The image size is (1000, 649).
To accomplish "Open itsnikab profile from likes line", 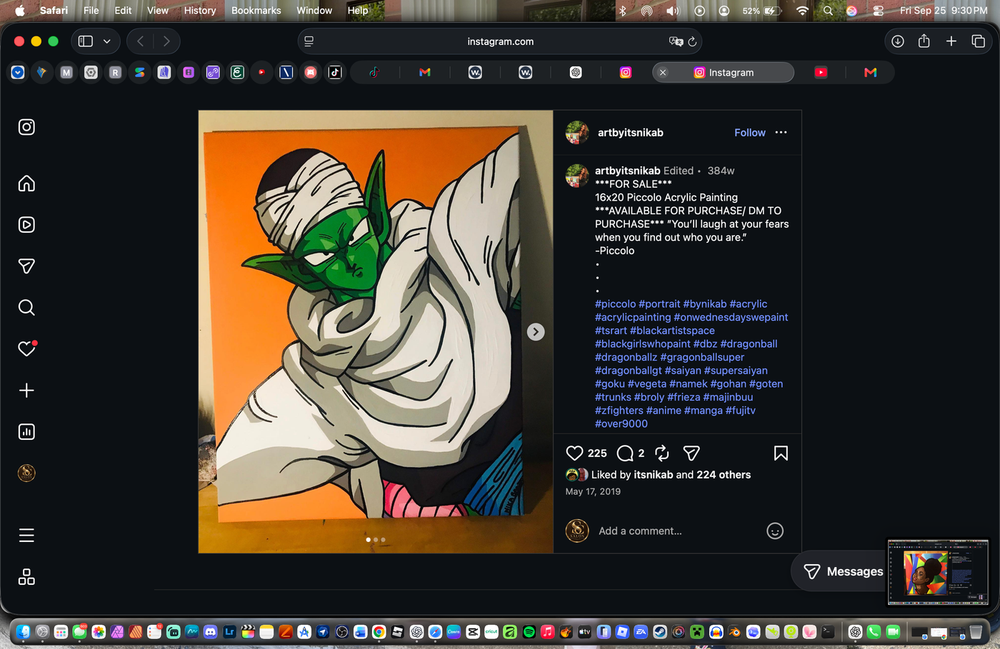I will pos(653,474).
